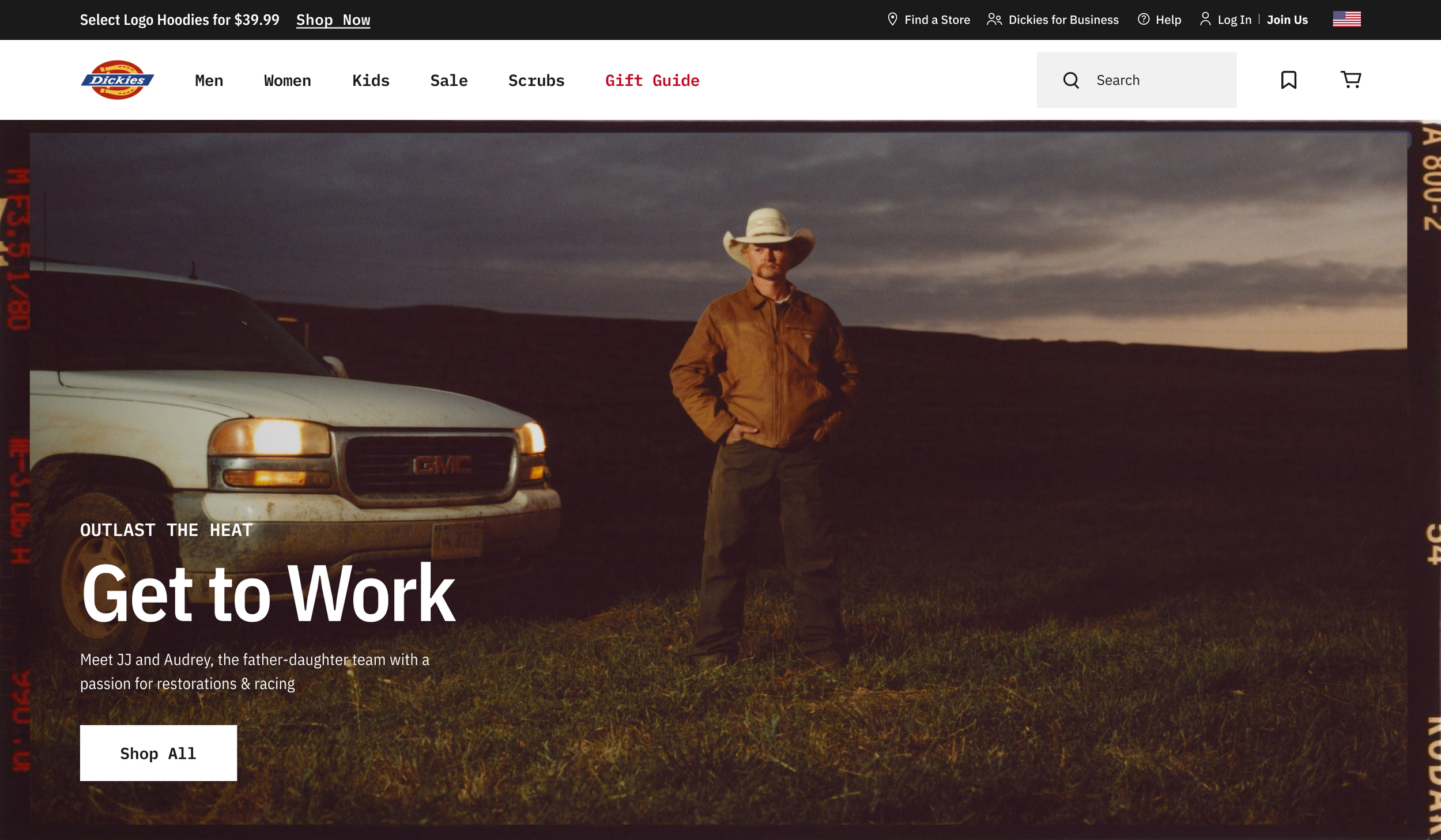Open the Women menu
The width and height of the screenshot is (1441, 840).
pos(287,81)
